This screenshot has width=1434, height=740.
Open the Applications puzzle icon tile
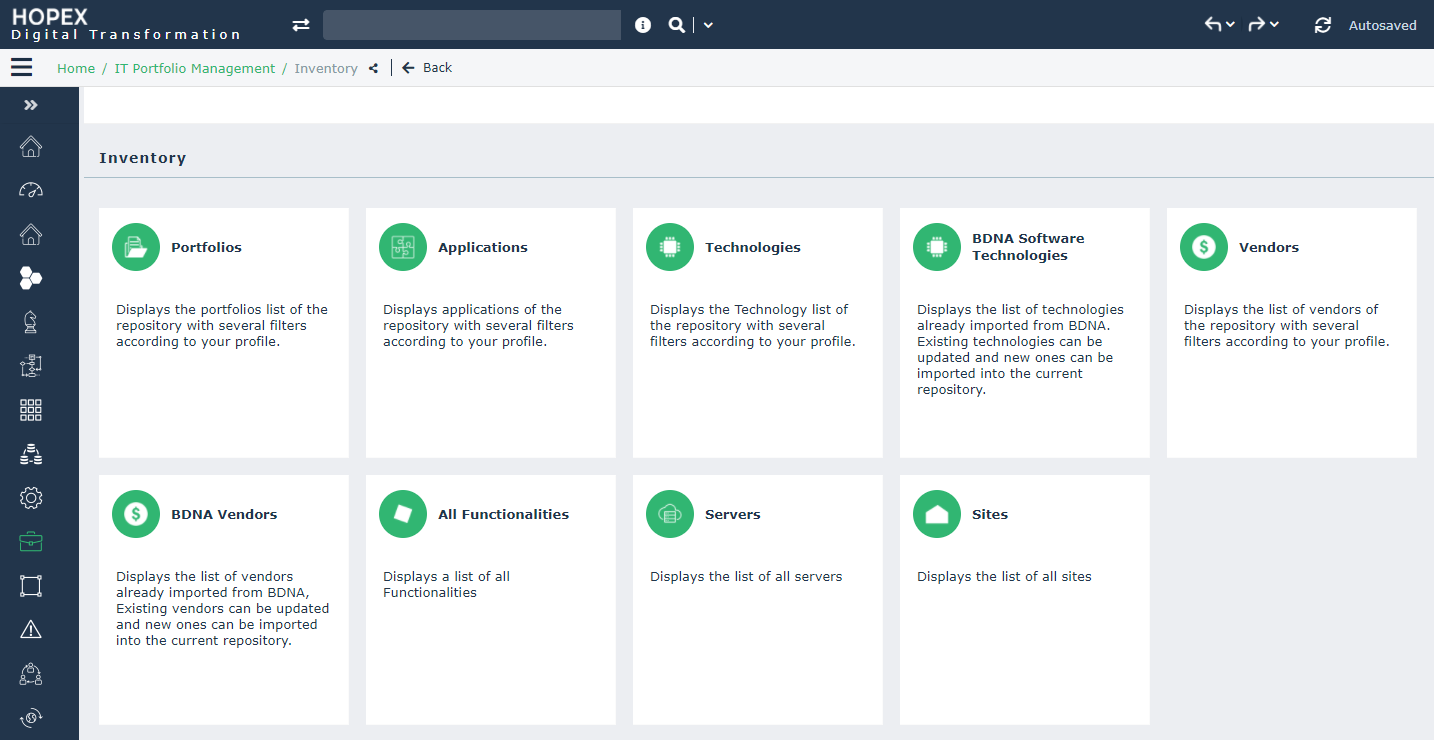coord(403,247)
